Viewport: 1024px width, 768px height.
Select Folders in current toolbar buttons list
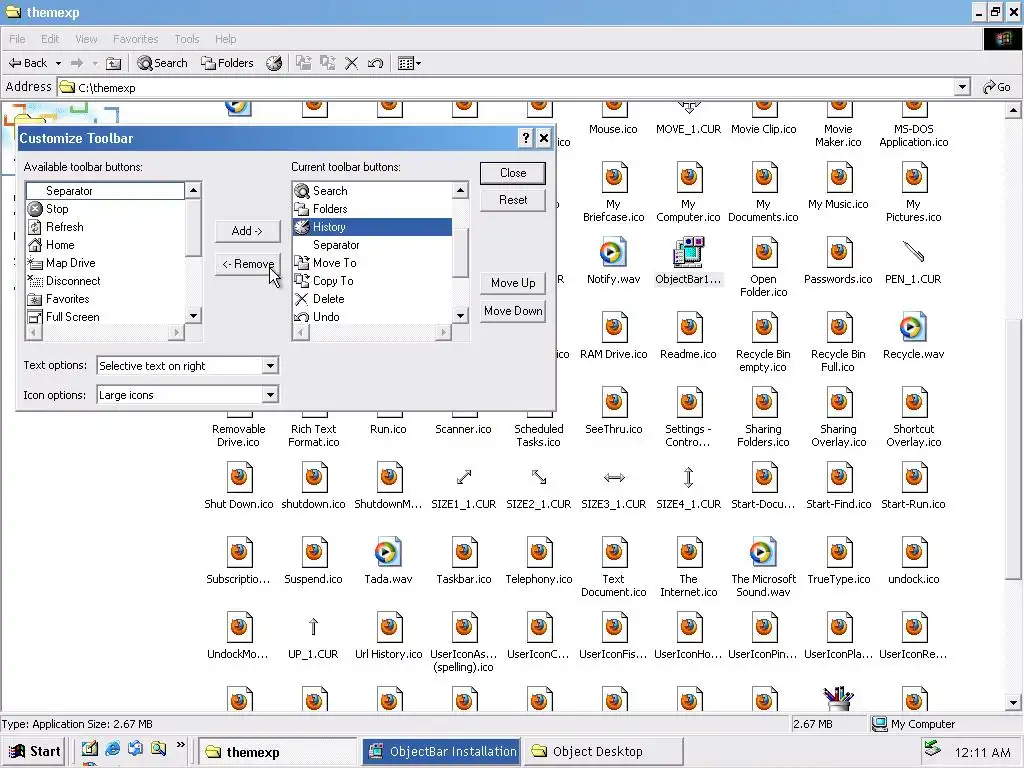[372, 209]
